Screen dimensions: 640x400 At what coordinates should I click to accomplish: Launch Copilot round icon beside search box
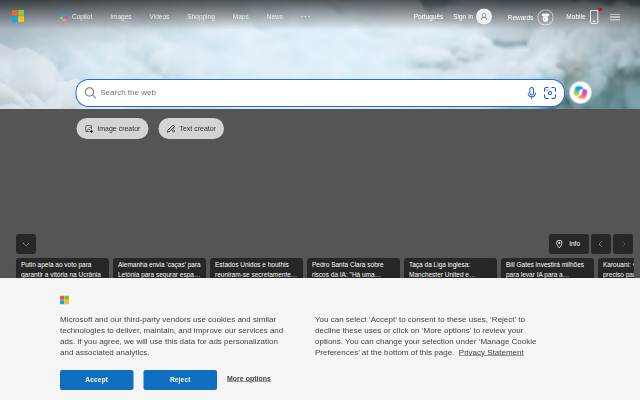(580, 93)
